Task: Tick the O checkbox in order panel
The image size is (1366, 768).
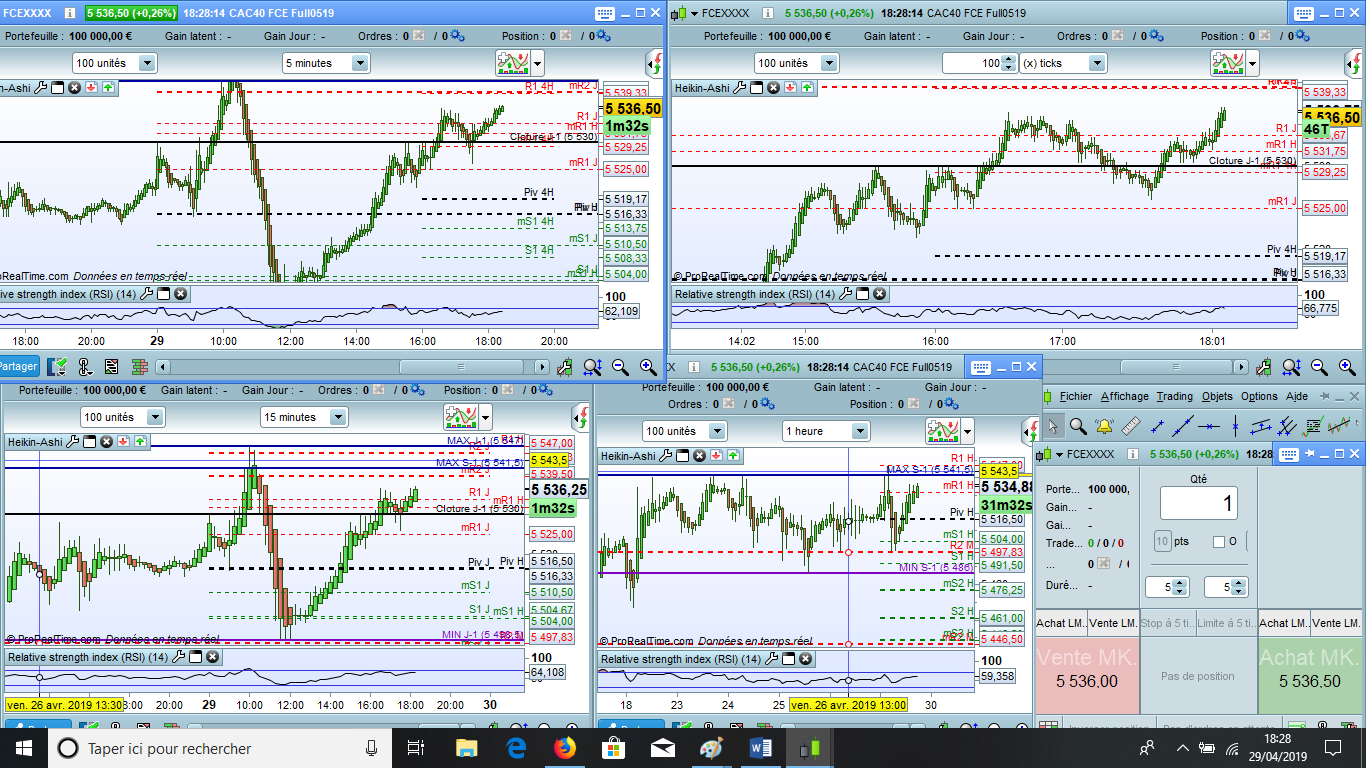Action: point(1218,542)
